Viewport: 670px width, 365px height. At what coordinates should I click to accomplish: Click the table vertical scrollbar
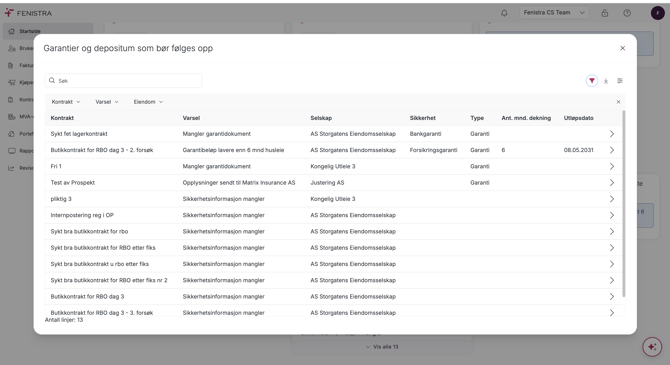tap(623, 203)
